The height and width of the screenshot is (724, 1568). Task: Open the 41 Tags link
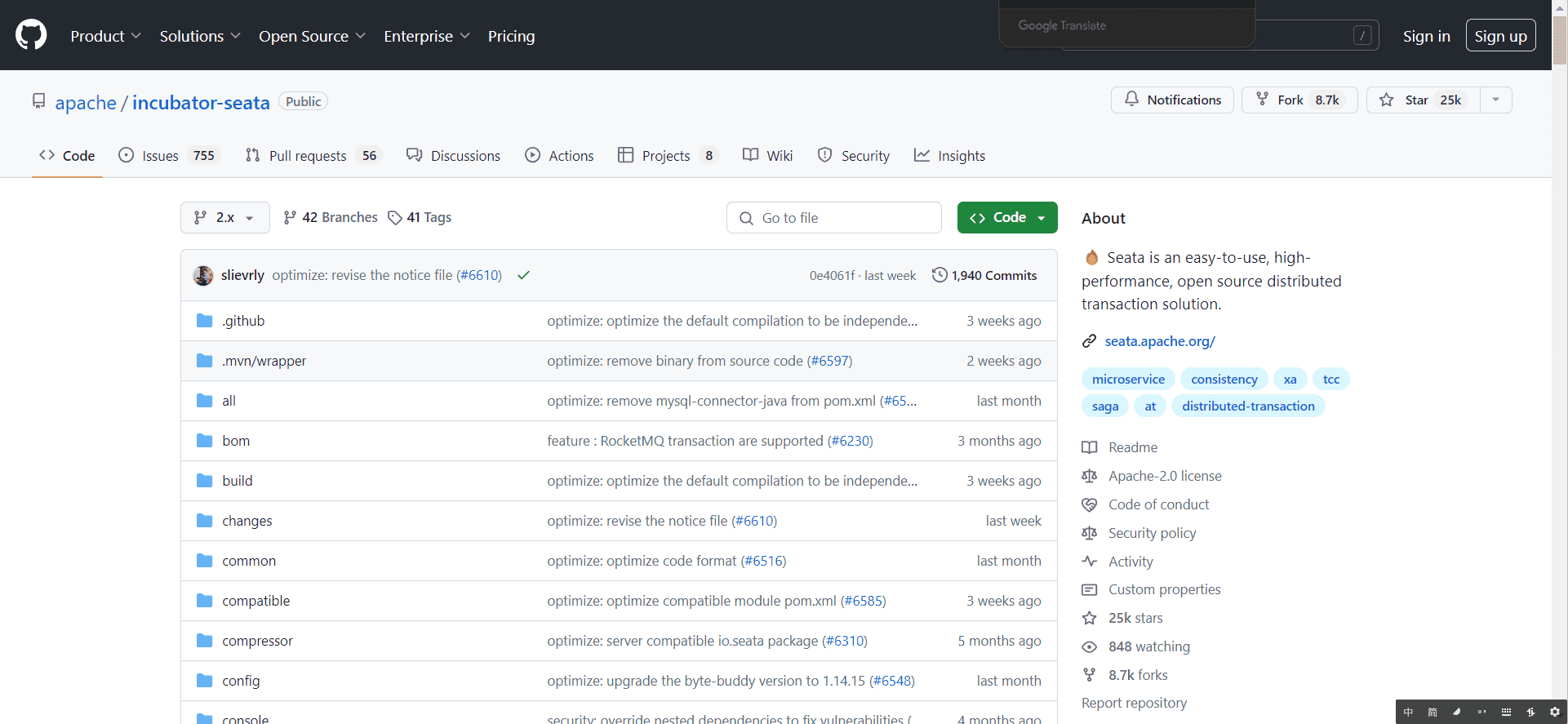coord(420,217)
